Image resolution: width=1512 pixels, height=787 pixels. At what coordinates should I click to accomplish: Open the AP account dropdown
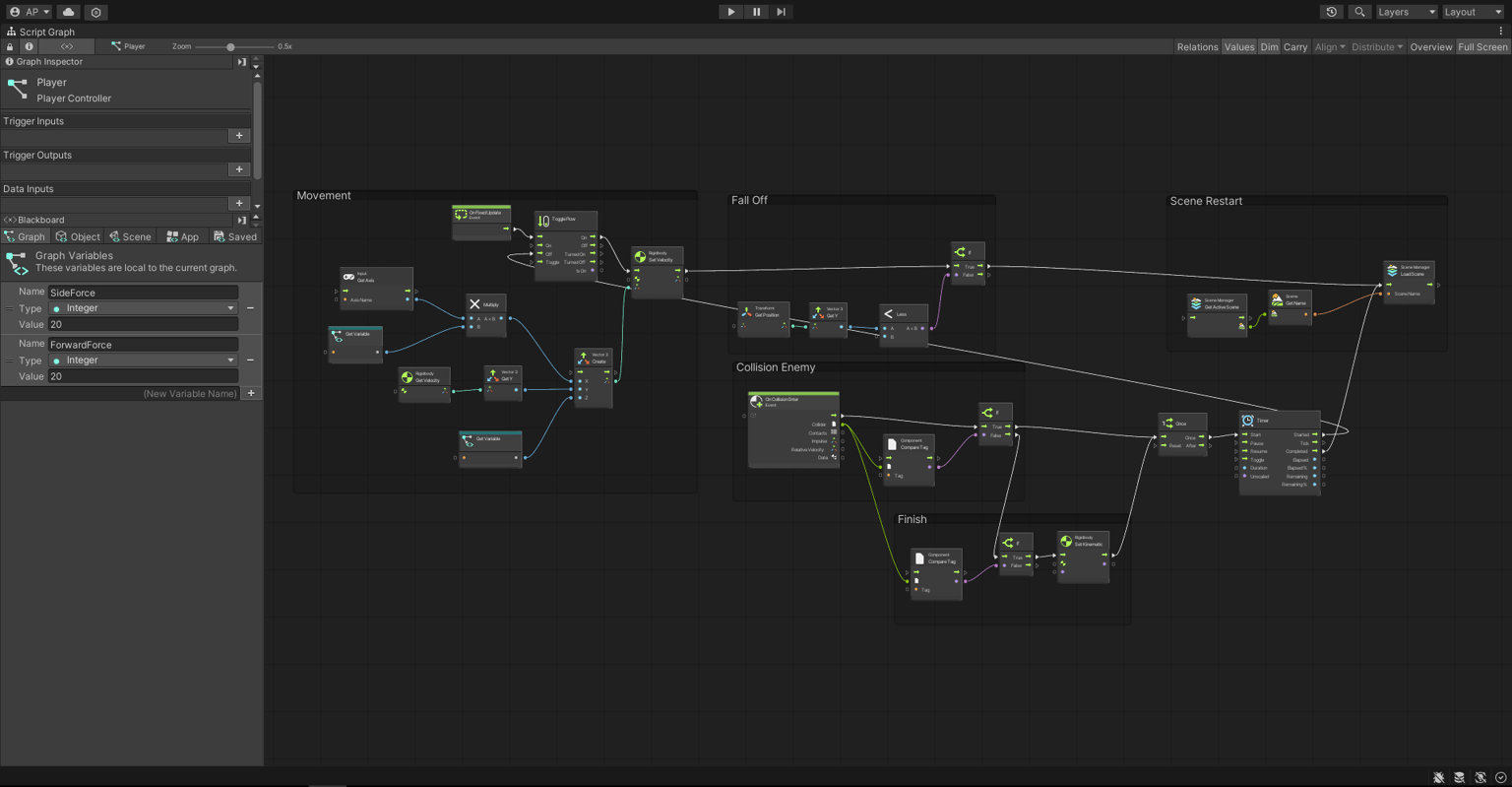point(30,12)
